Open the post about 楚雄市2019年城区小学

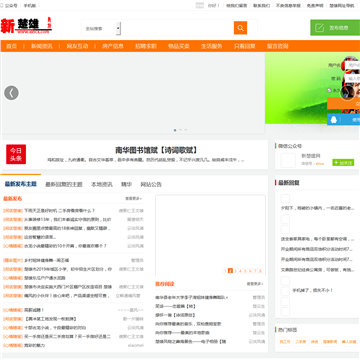[x=68, y=269]
